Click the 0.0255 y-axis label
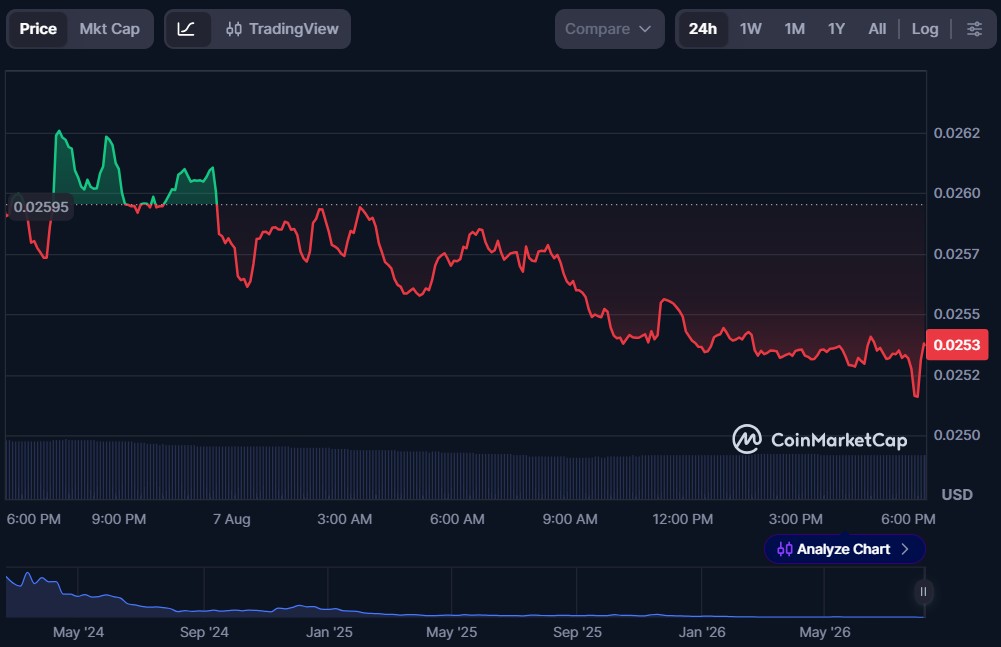This screenshot has width=1001, height=647. point(956,314)
